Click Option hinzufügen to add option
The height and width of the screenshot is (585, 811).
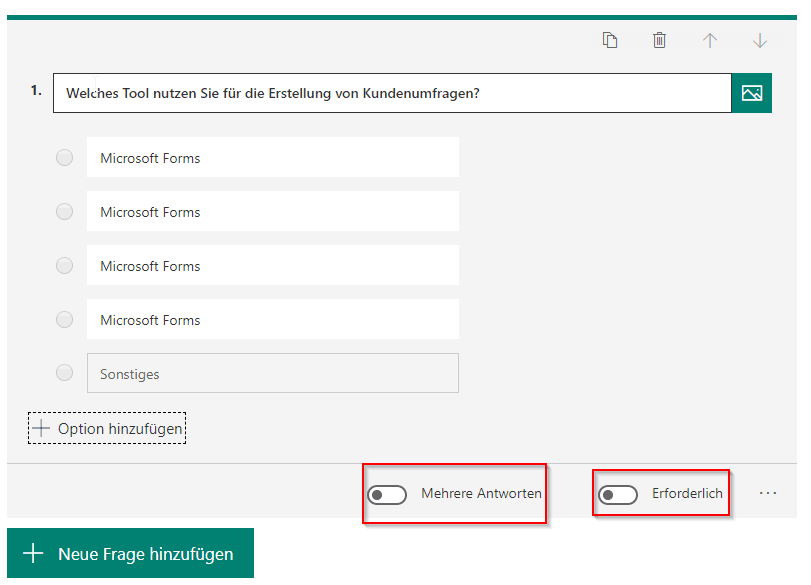[x=107, y=428]
